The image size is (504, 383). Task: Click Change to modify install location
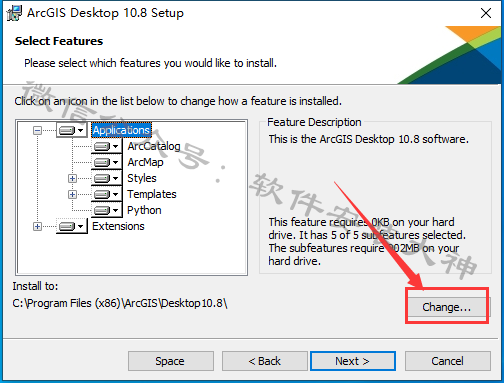pos(447,307)
